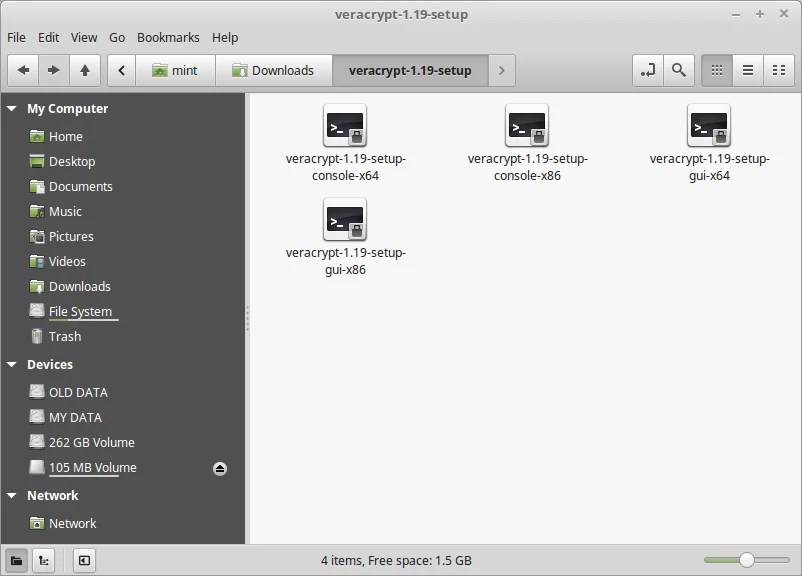Open the Bookmarks menu

click(x=168, y=37)
